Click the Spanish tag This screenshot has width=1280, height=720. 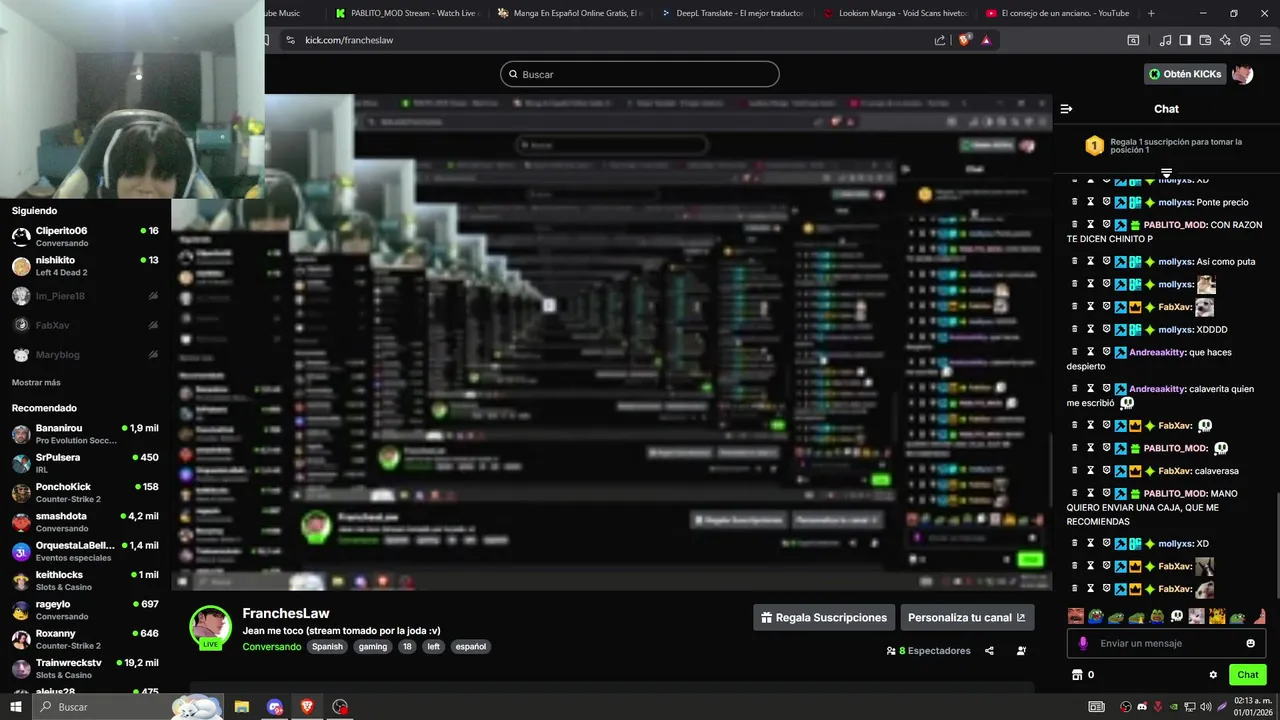(x=327, y=647)
